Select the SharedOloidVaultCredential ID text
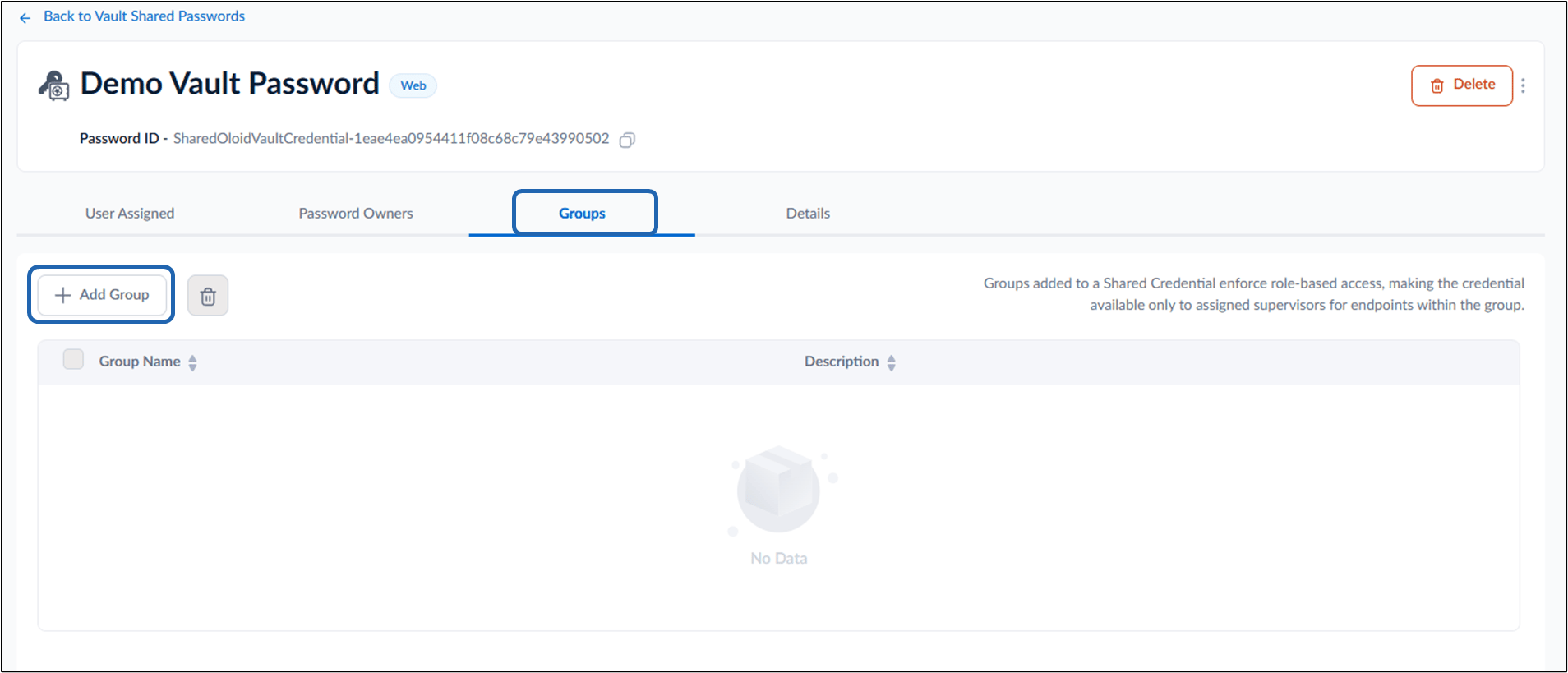1568x673 pixels. pyautogui.click(x=391, y=139)
